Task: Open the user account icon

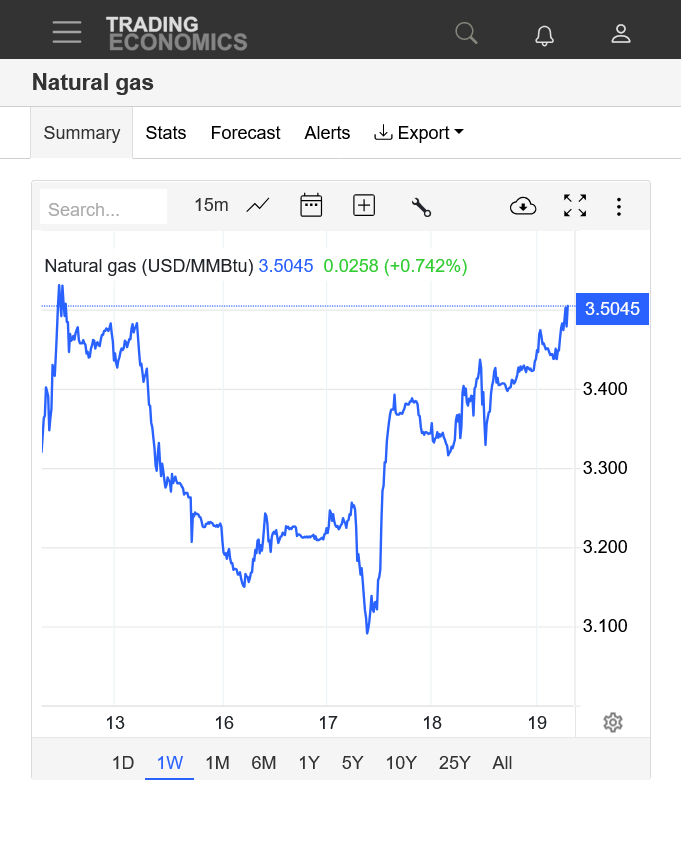Action: coord(621,34)
